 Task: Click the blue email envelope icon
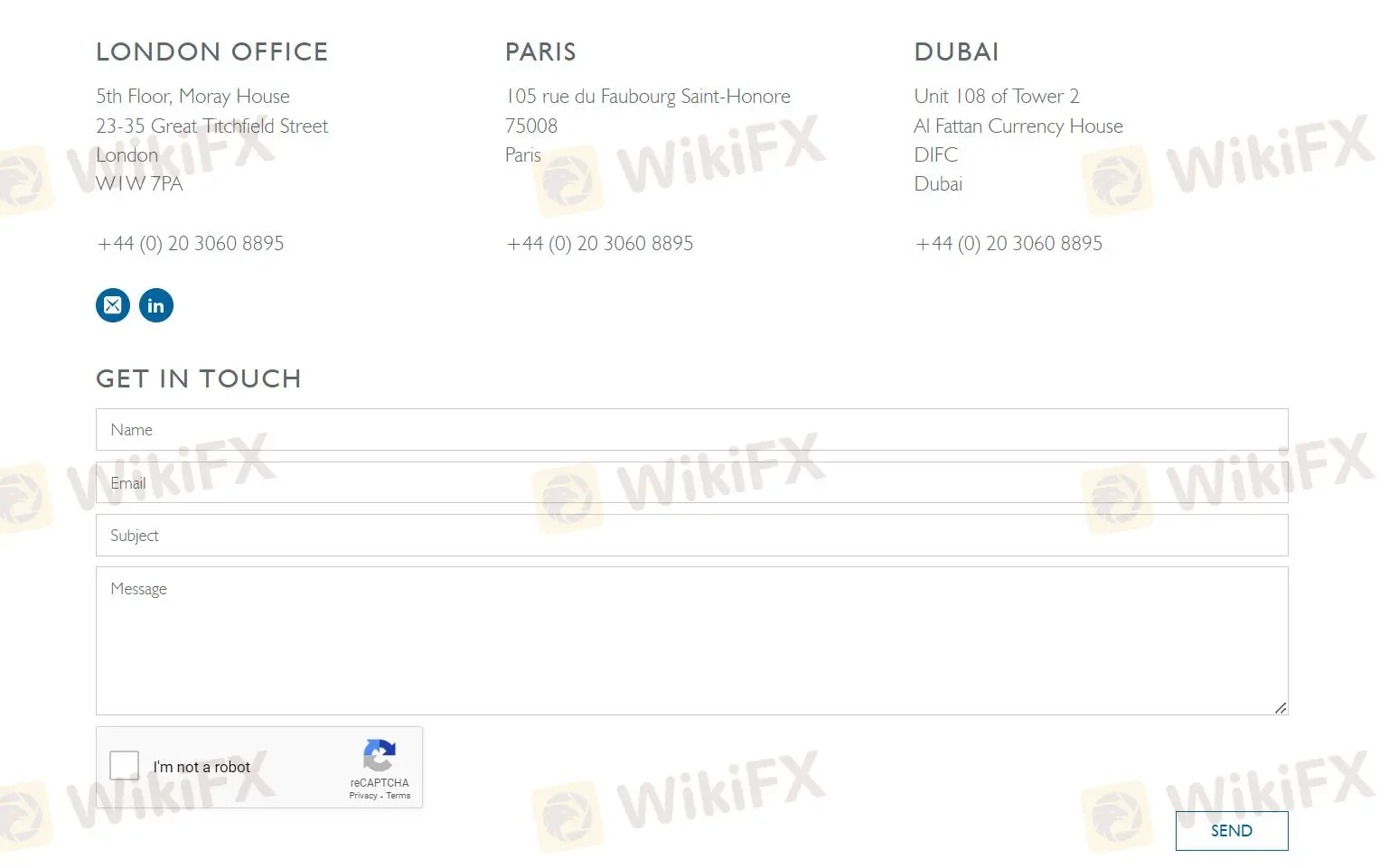click(x=113, y=305)
